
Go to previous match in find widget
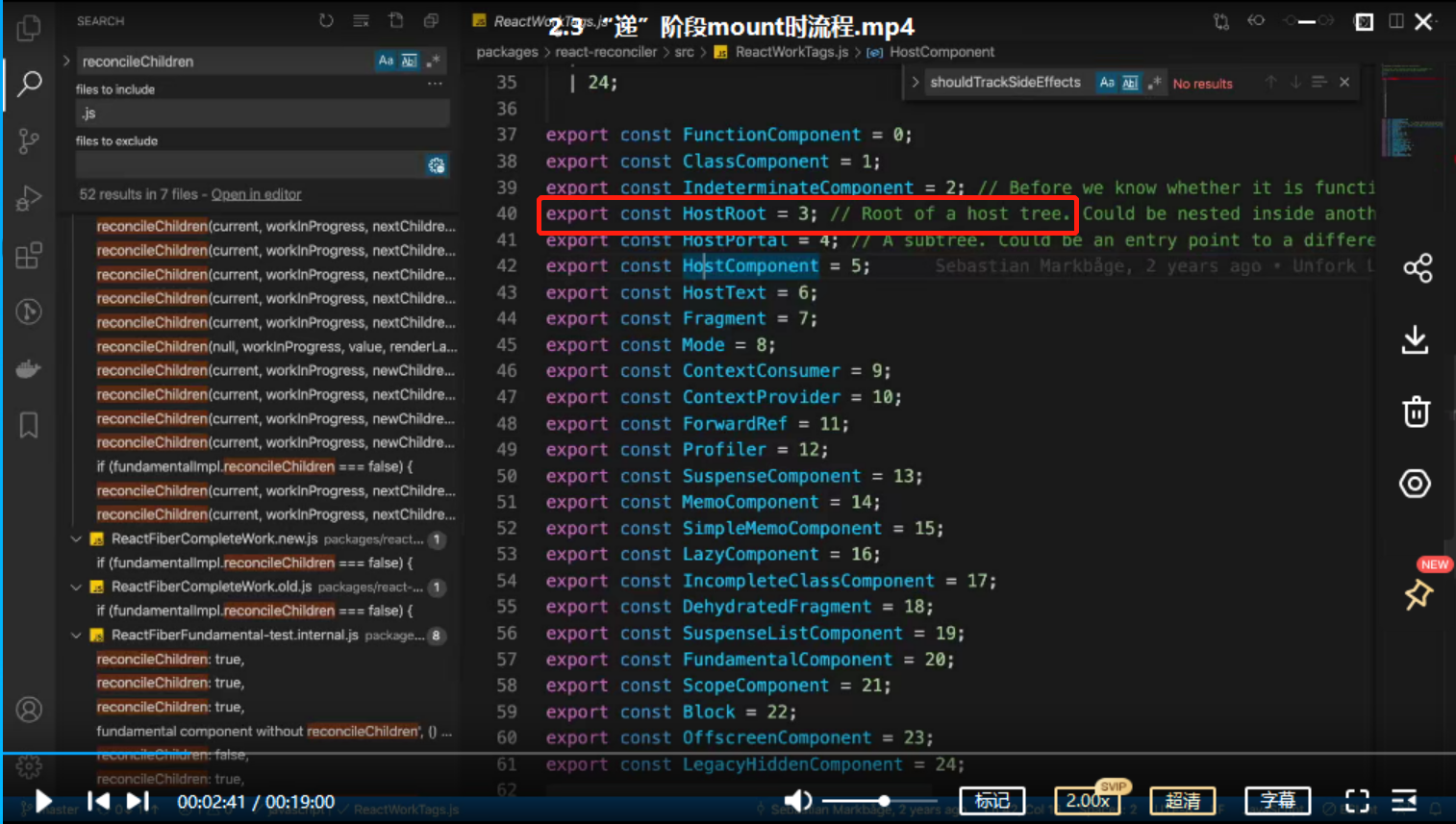click(1271, 83)
